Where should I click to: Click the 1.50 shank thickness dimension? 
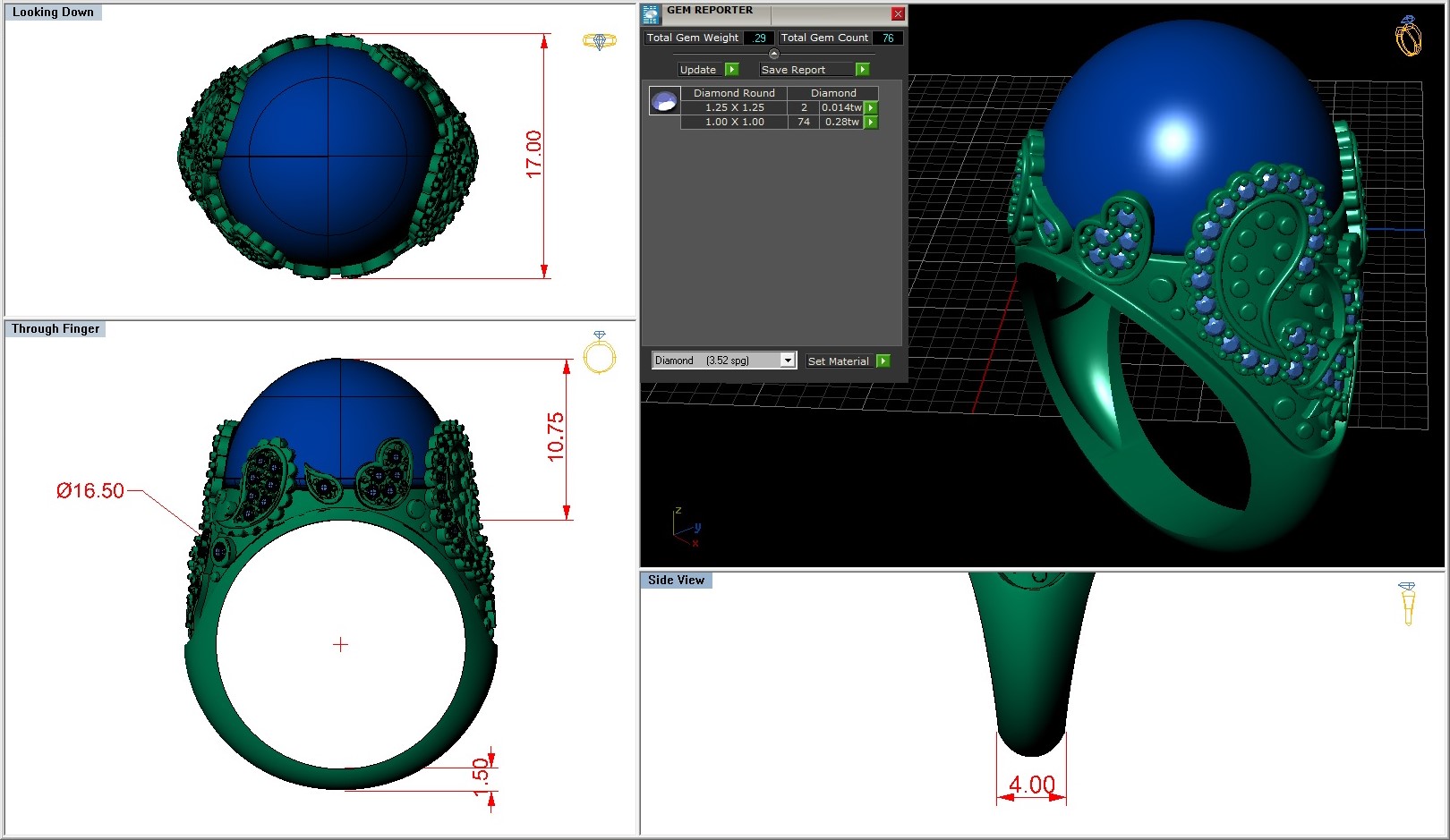click(x=481, y=776)
